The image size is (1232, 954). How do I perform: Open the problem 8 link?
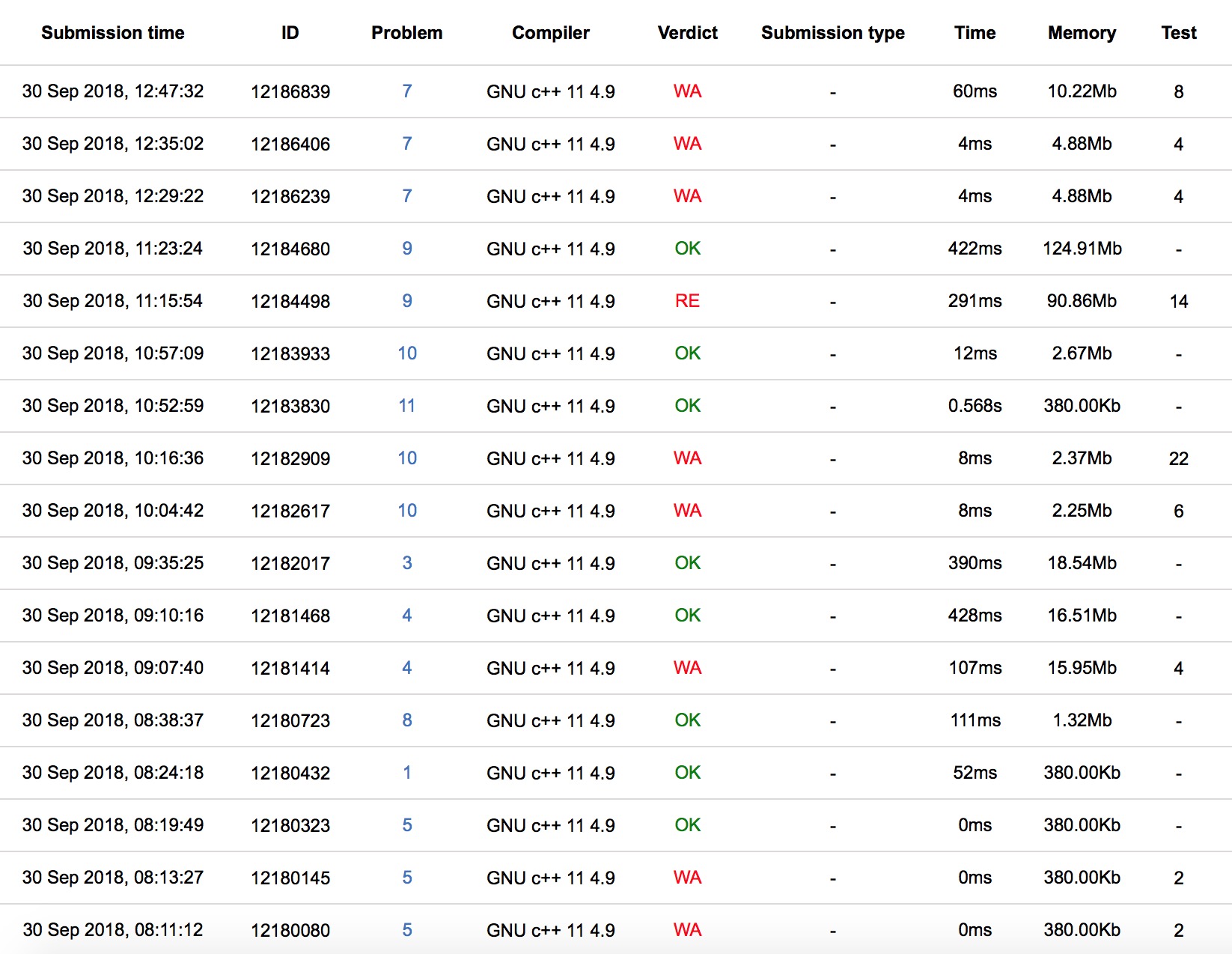(406, 720)
